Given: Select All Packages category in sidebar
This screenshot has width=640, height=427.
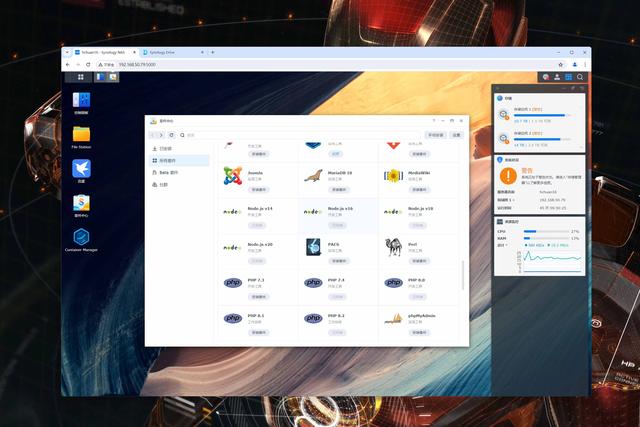Looking at the screenshot, I should point(180,160).
